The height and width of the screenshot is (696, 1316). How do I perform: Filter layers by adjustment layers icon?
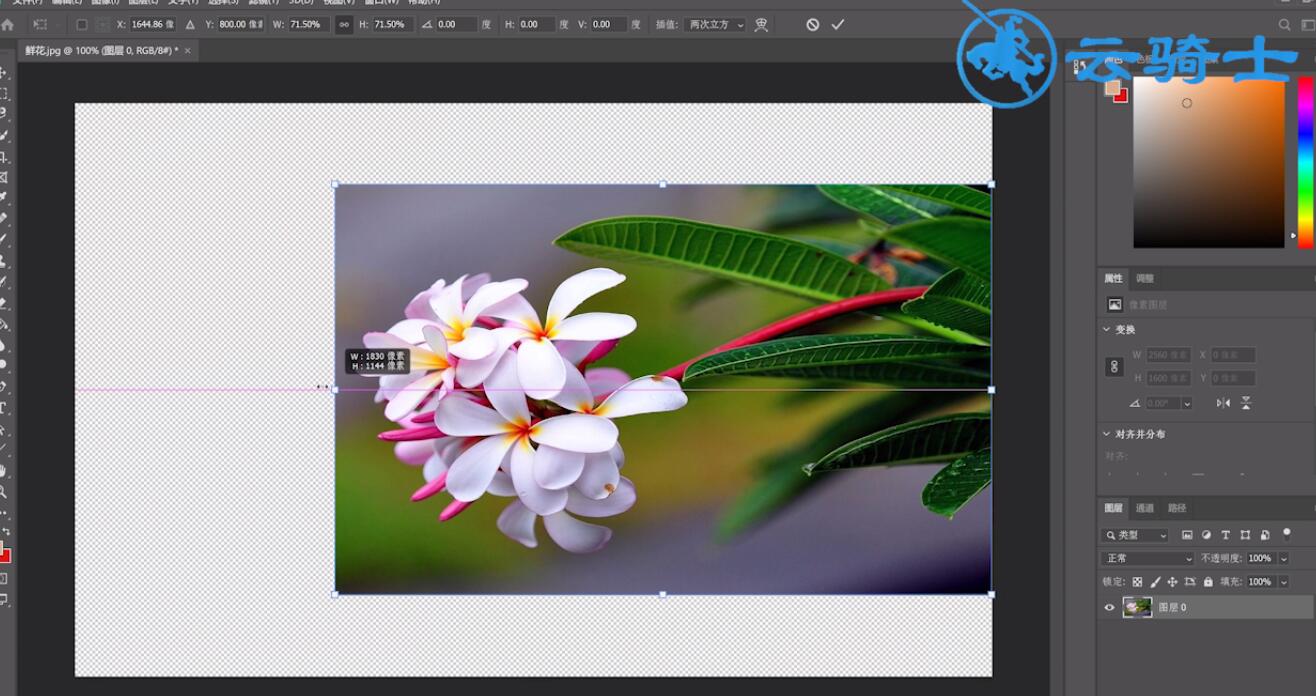(1206, 535)
